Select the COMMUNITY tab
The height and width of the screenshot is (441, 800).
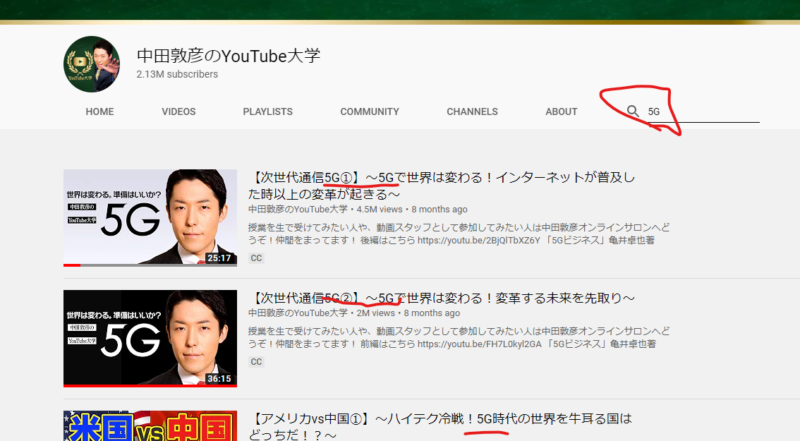pos(369,112)
